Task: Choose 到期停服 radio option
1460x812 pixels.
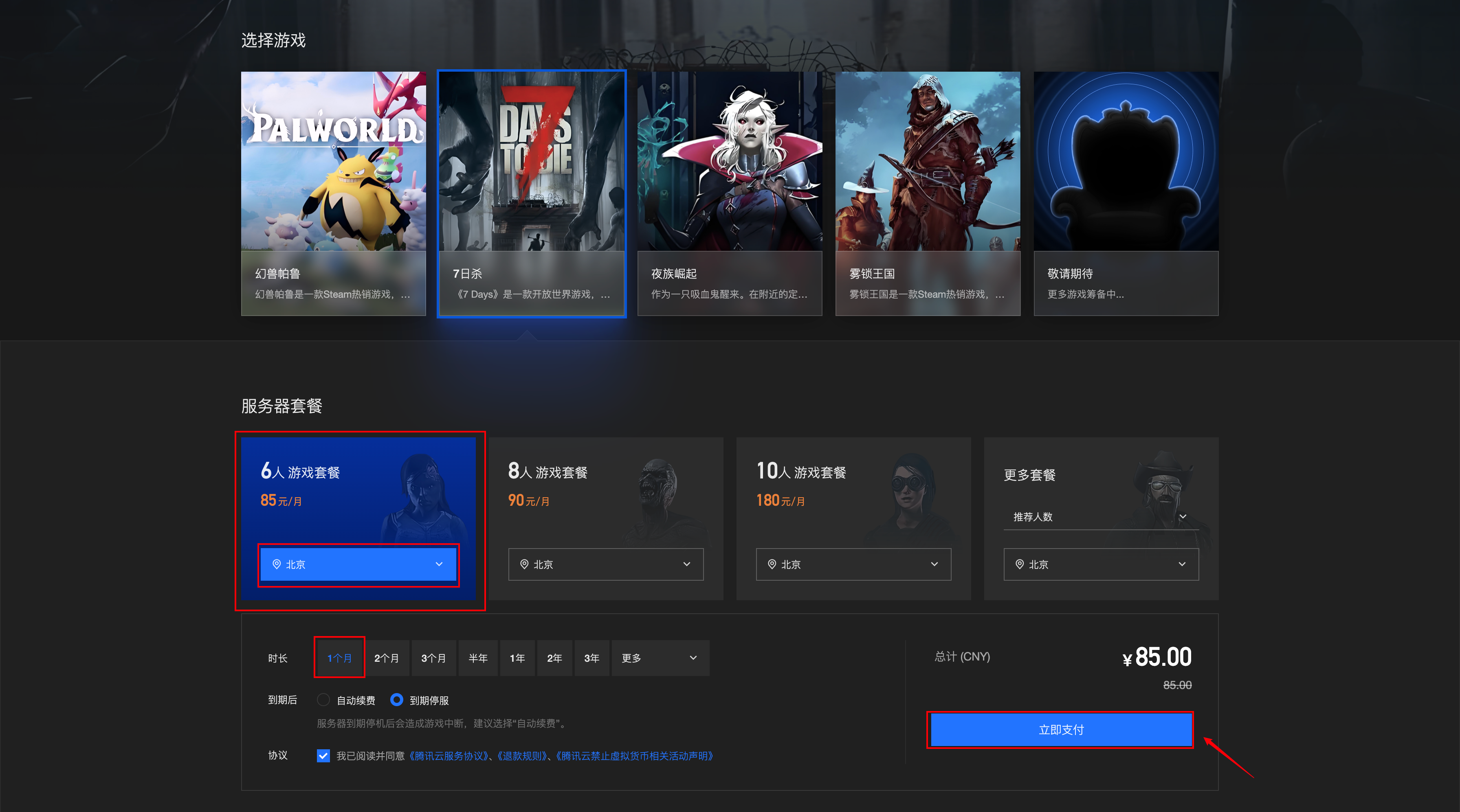Action: pos(397,700)
